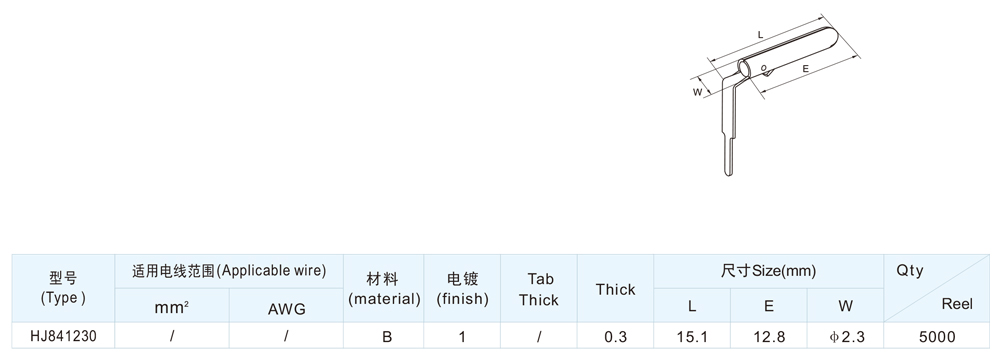Select the reel quantity 5000
The width and height of the screenshot is (1000, 360).
(x=937, y=336)
